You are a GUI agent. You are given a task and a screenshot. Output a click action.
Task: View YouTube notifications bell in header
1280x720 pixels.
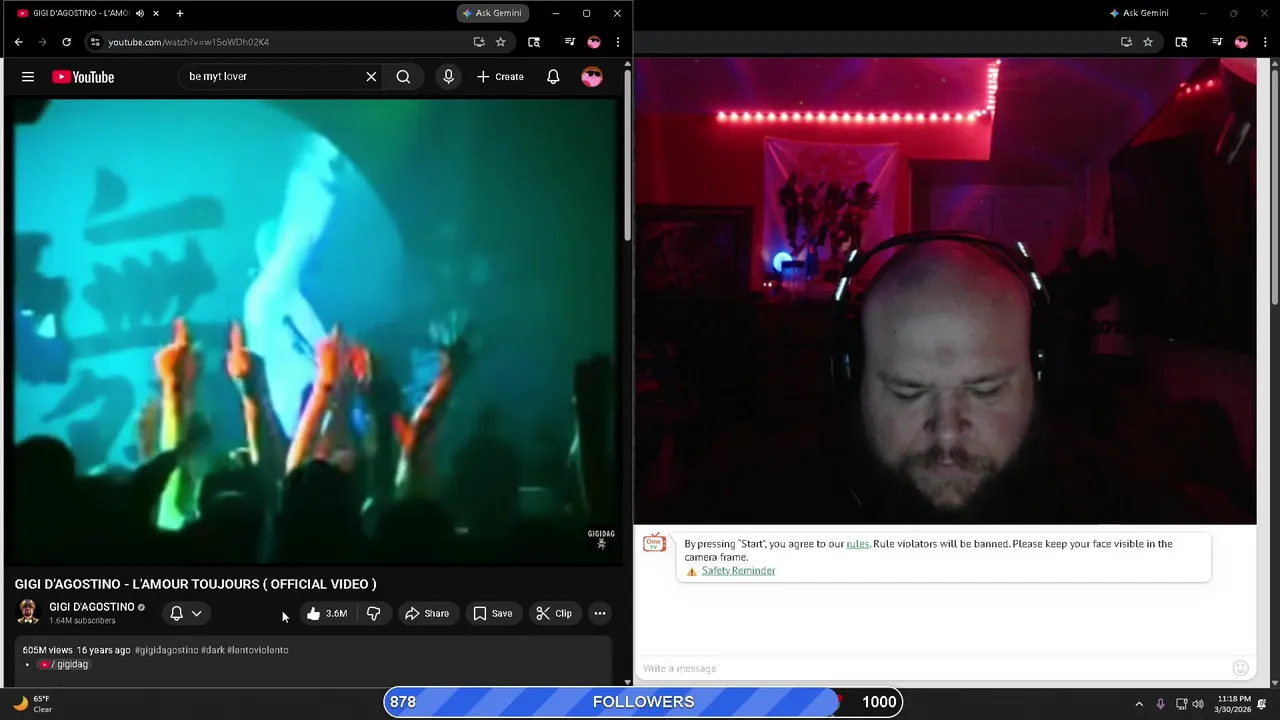(553, 77)
